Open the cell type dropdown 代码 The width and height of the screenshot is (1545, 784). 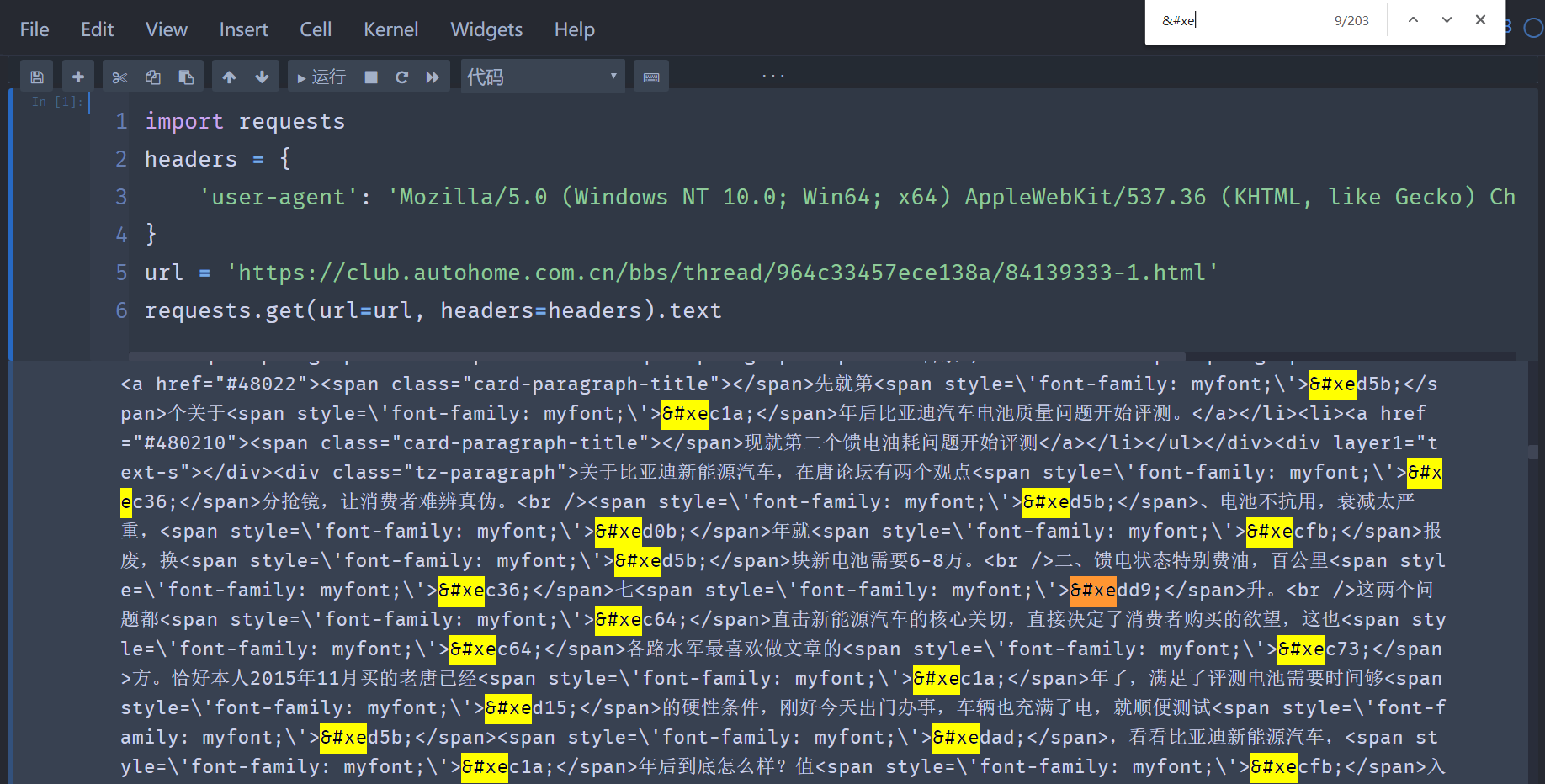[x=543, y=77]
